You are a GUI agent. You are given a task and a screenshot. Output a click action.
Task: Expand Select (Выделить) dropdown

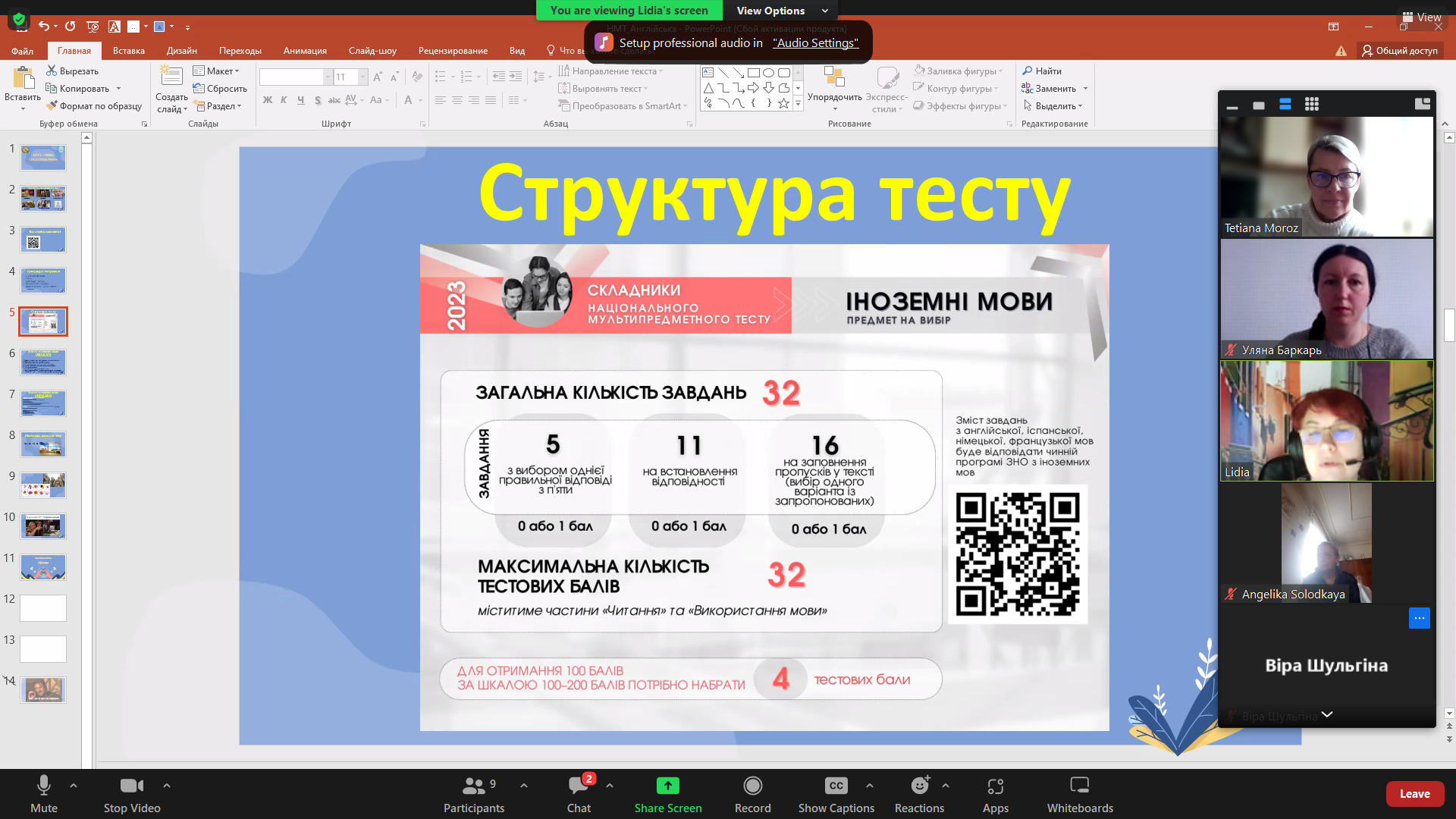click(x=1053, y=105)
